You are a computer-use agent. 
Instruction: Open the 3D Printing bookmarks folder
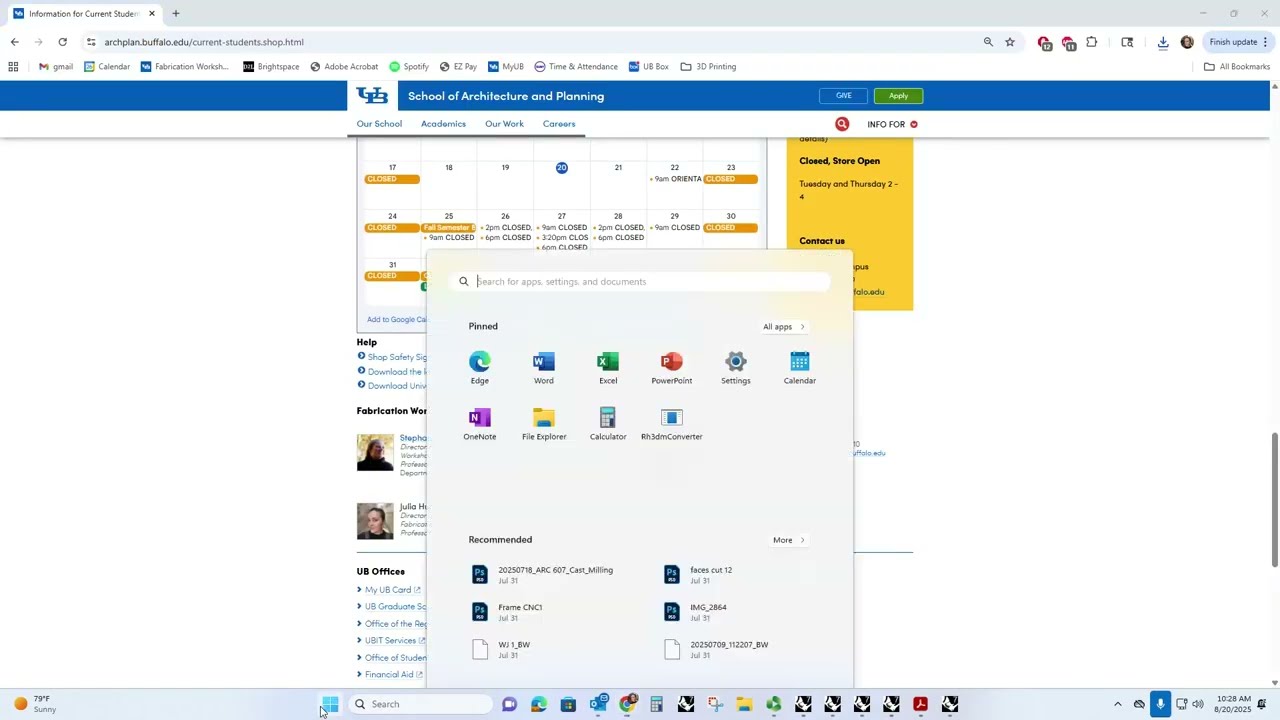click(x=709, y=67)
